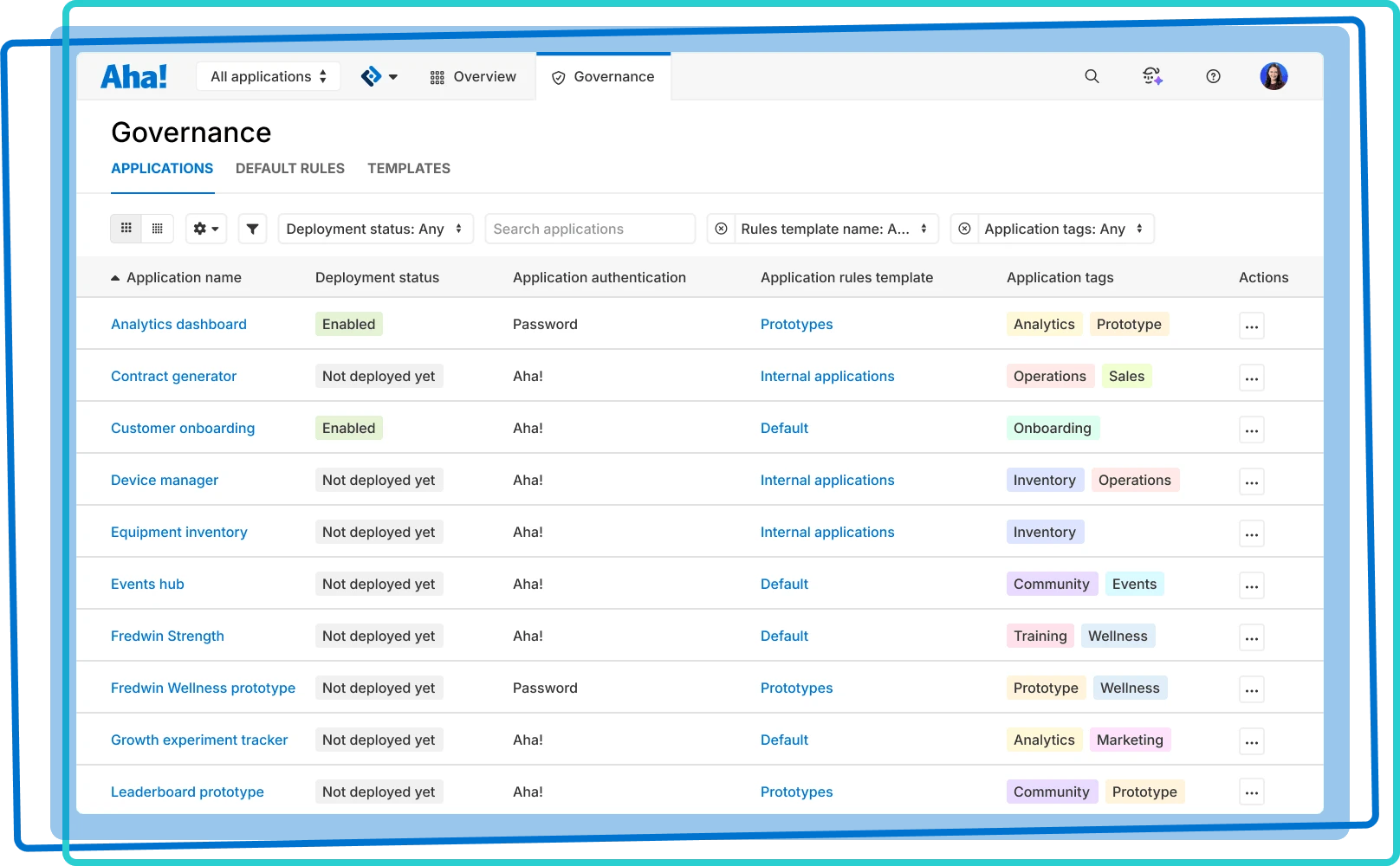Expand the blue diamond product dropdown

coord(379,76)
